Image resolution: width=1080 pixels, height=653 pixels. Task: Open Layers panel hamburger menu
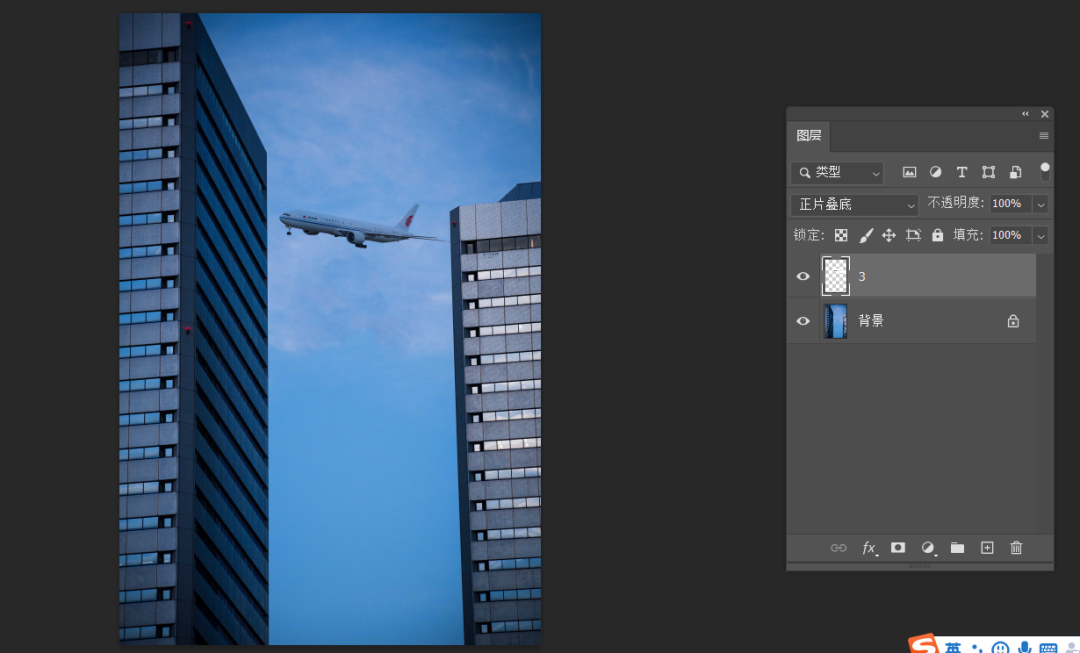1043,136
